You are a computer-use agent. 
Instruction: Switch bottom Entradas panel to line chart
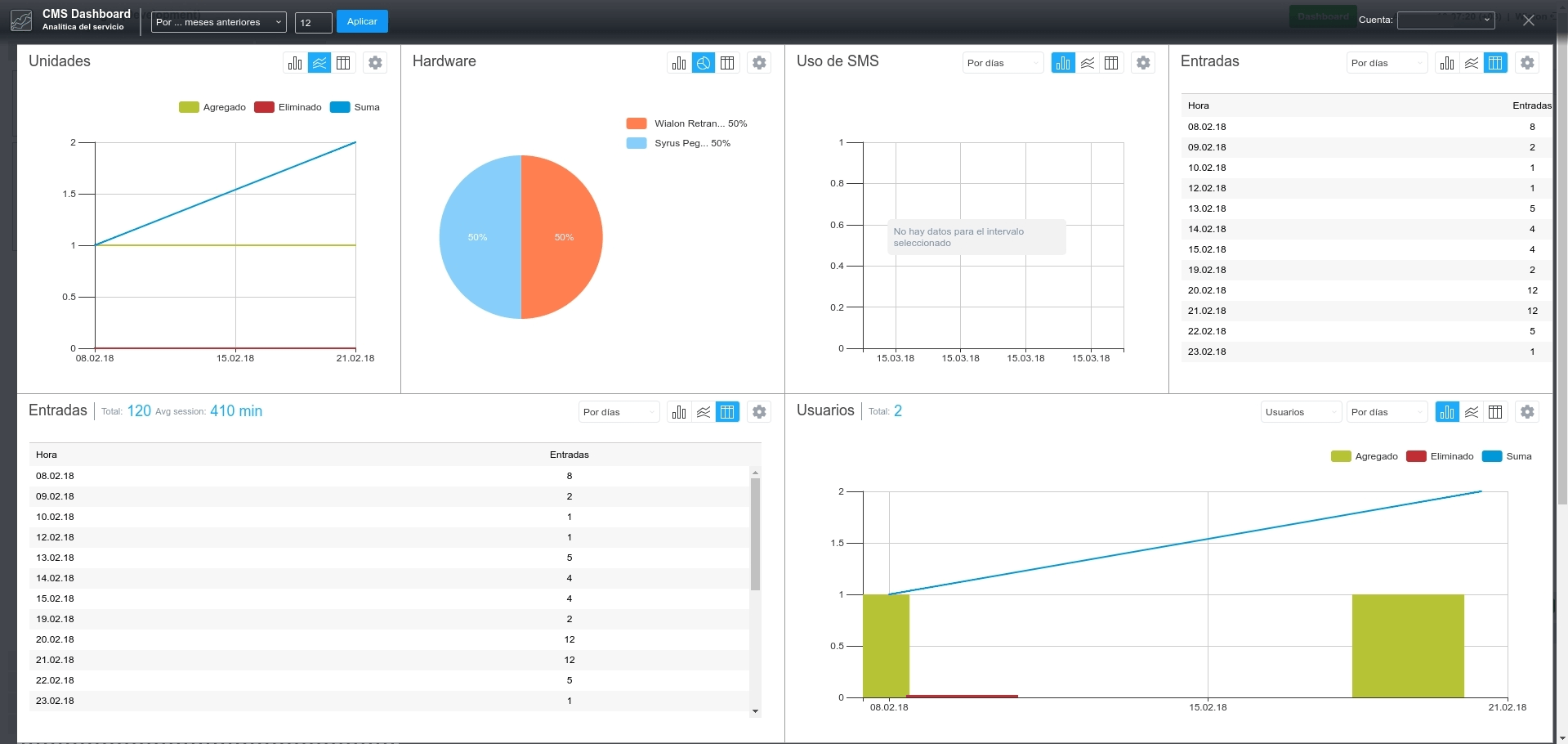703,411
